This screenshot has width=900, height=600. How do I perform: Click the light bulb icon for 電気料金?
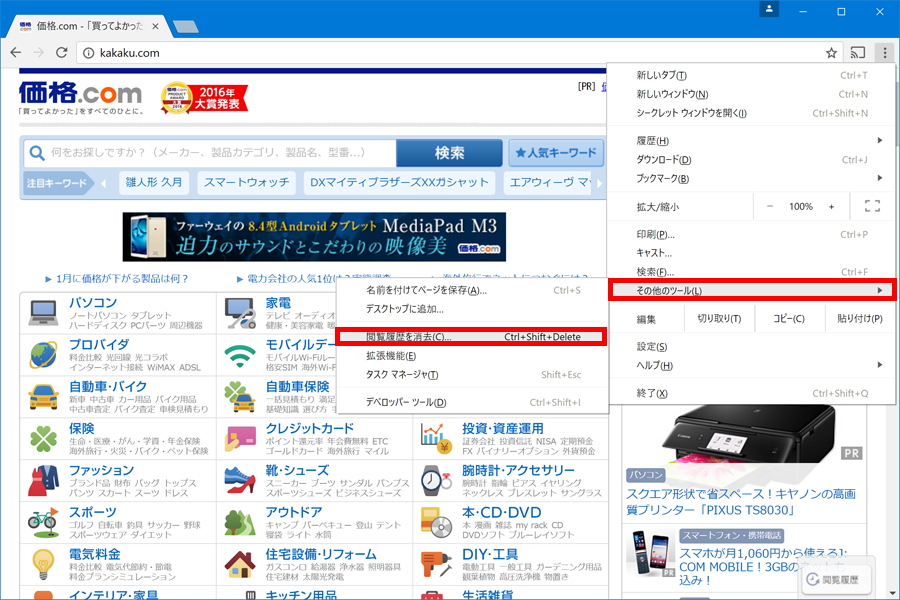(44, 564)
